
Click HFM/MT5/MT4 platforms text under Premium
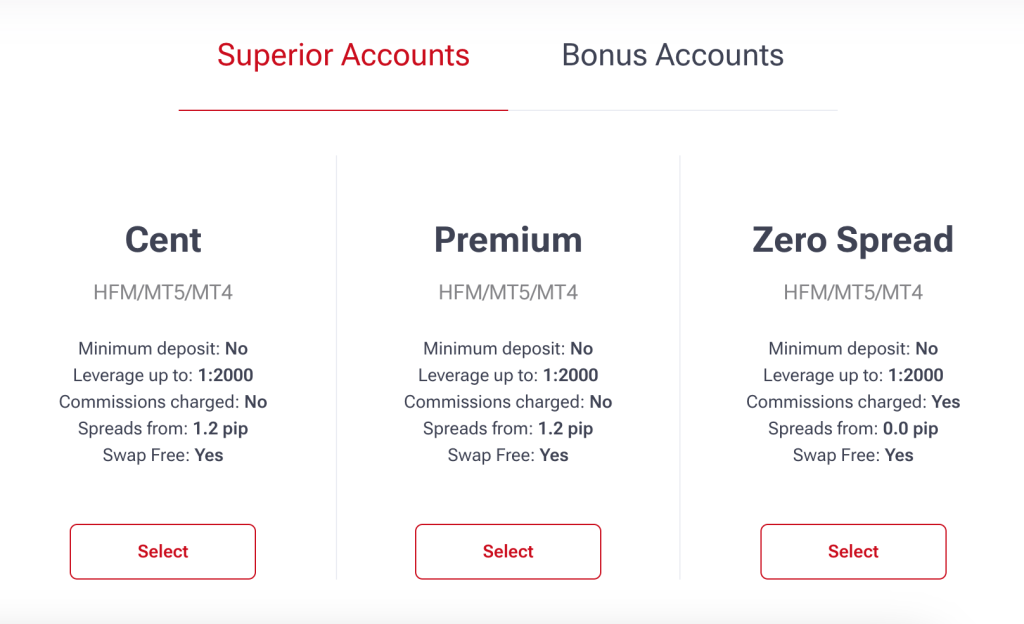(508, 293)
